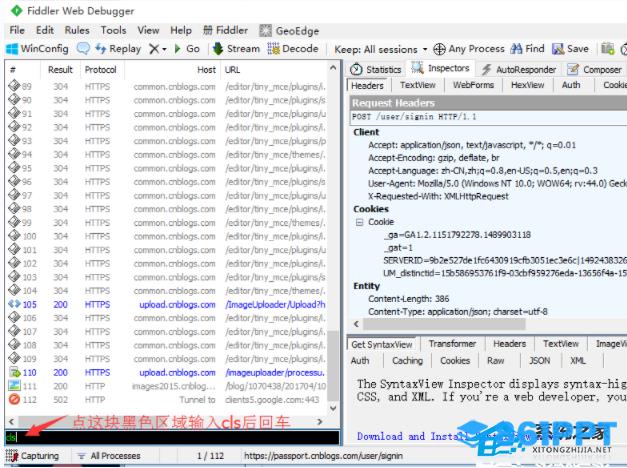Select session 112 blocked tunnel icon
Image resolution: width=627 pixels, height=468 pixels.
[x=14, y=400]
